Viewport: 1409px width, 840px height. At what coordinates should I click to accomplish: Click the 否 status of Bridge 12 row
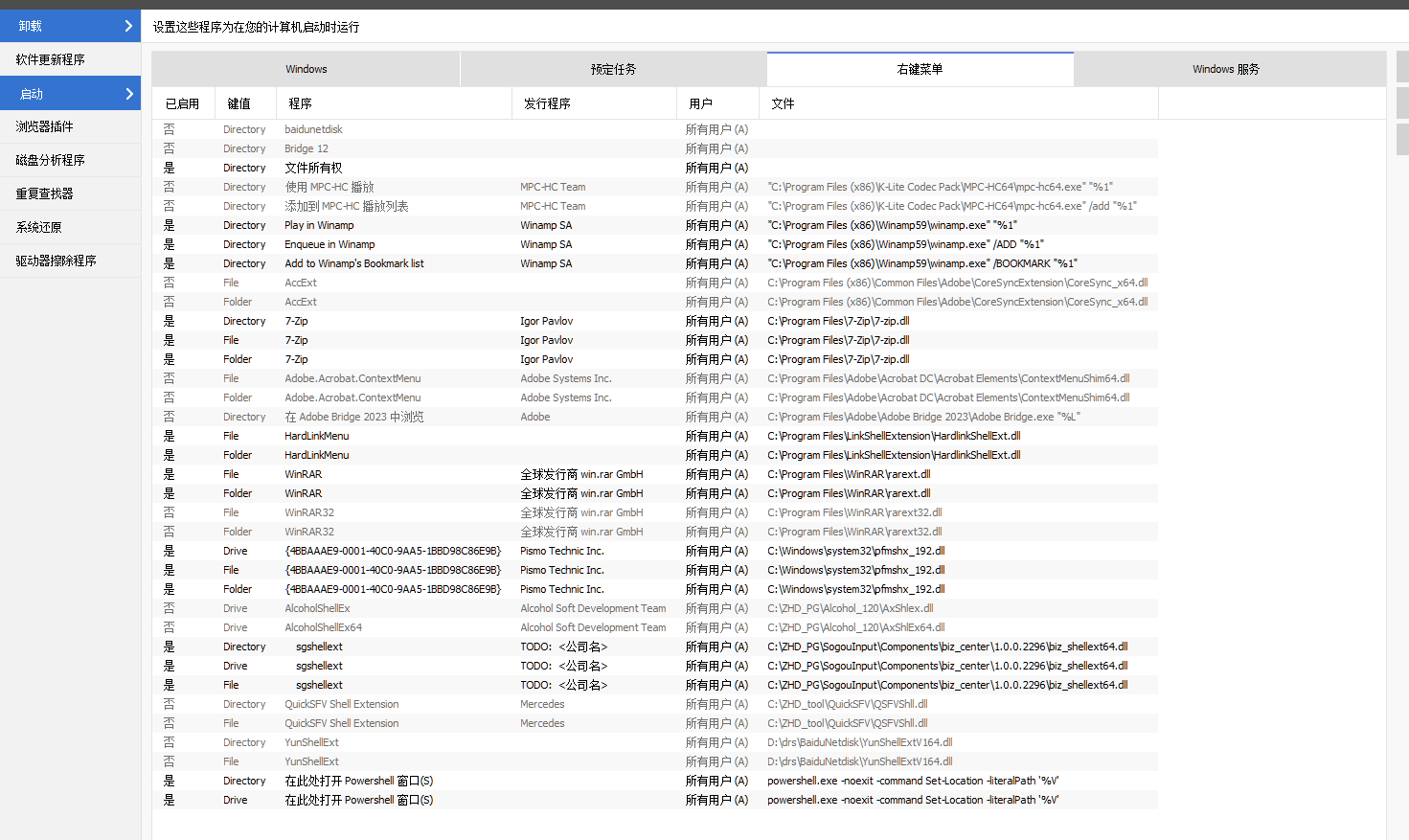coord(169,148)
